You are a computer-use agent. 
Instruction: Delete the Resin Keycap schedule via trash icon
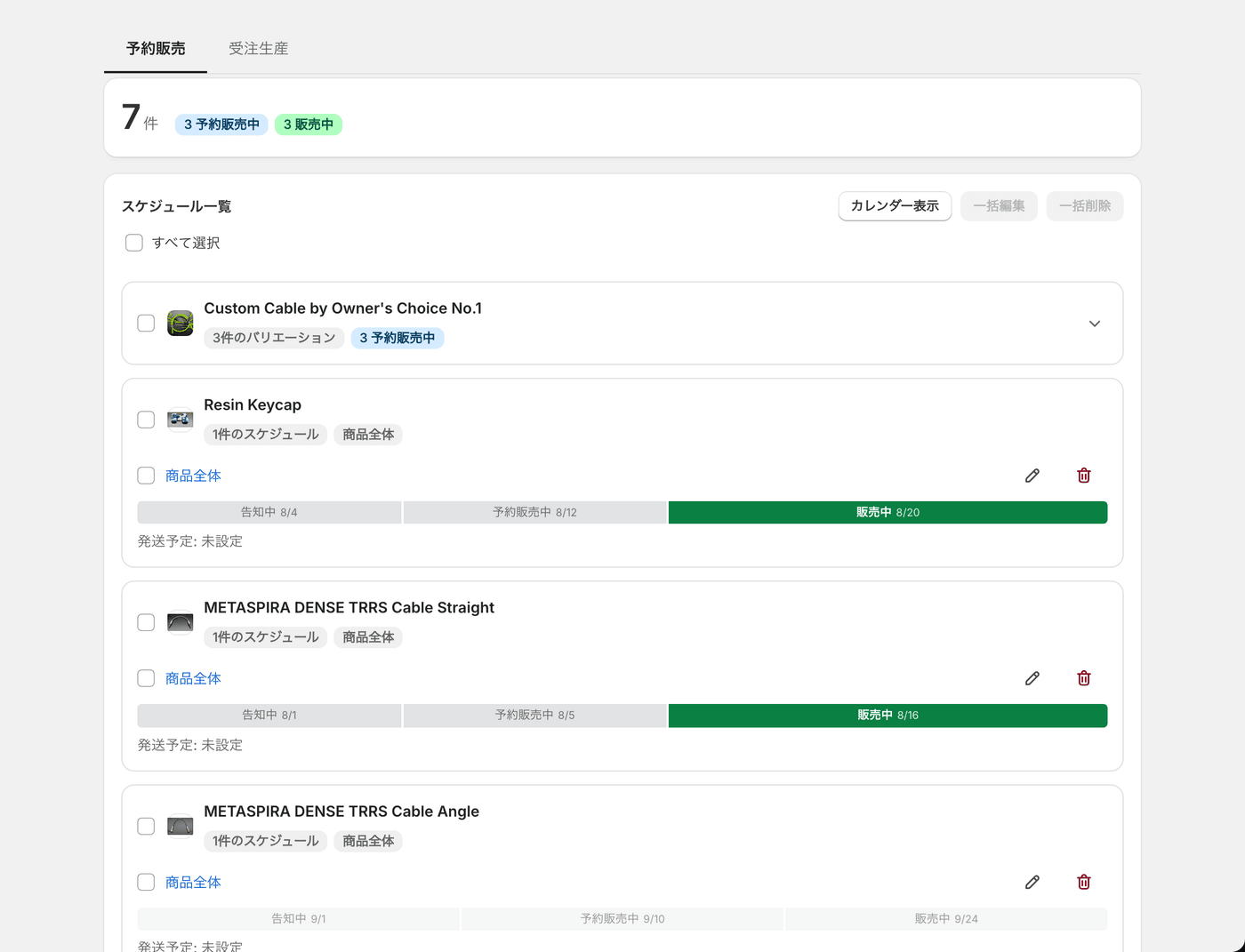coord(1084,476)
